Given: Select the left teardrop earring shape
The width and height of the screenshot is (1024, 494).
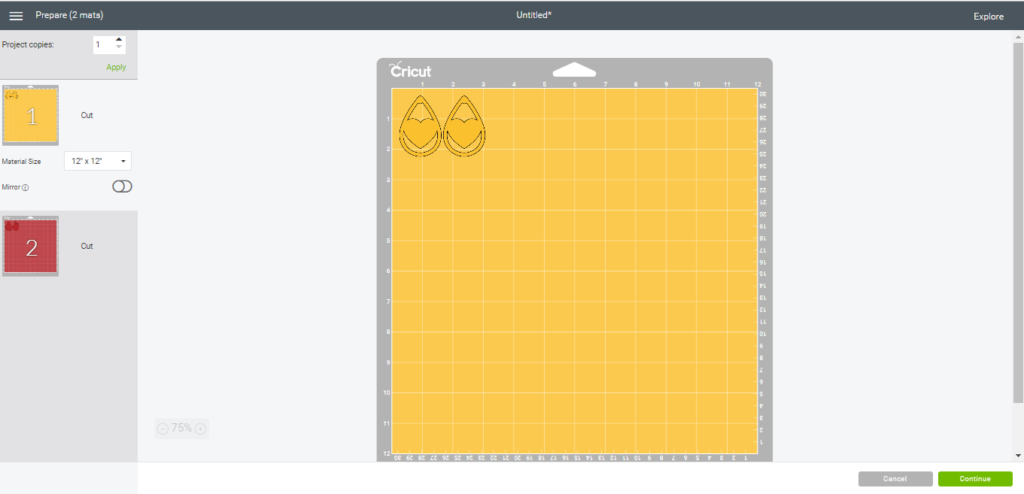Looking at the screenshot, I should [420, 127].
